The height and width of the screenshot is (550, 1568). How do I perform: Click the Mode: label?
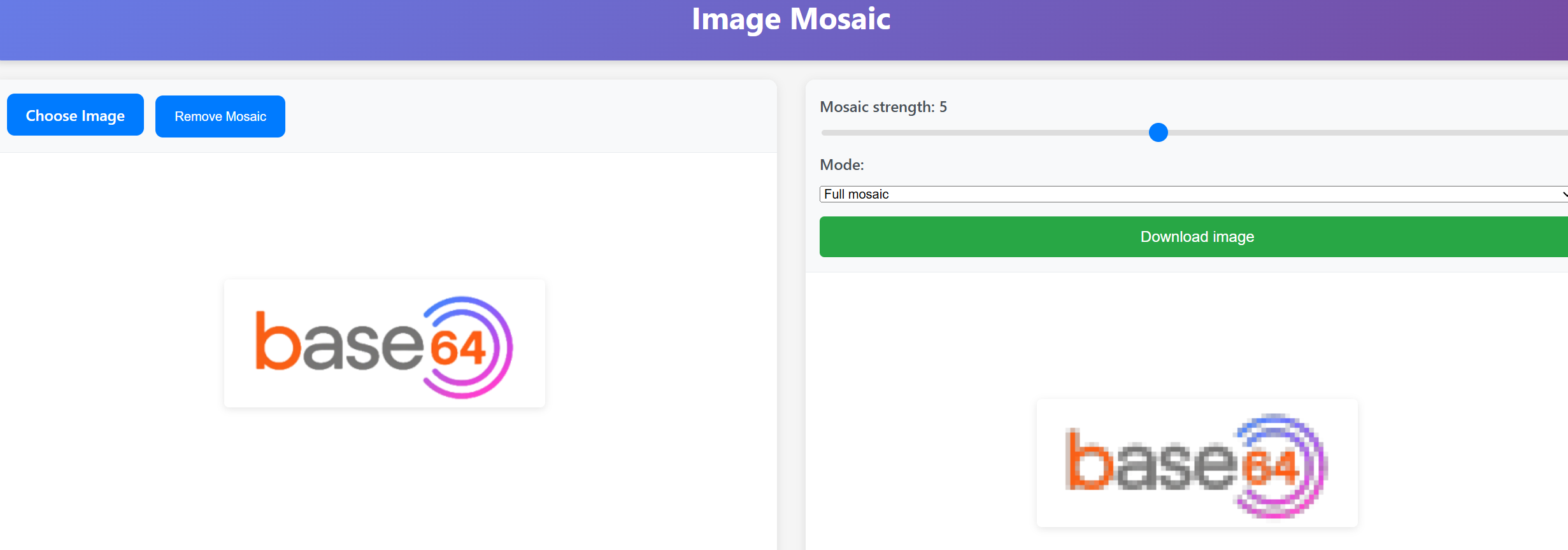(841, 165)
